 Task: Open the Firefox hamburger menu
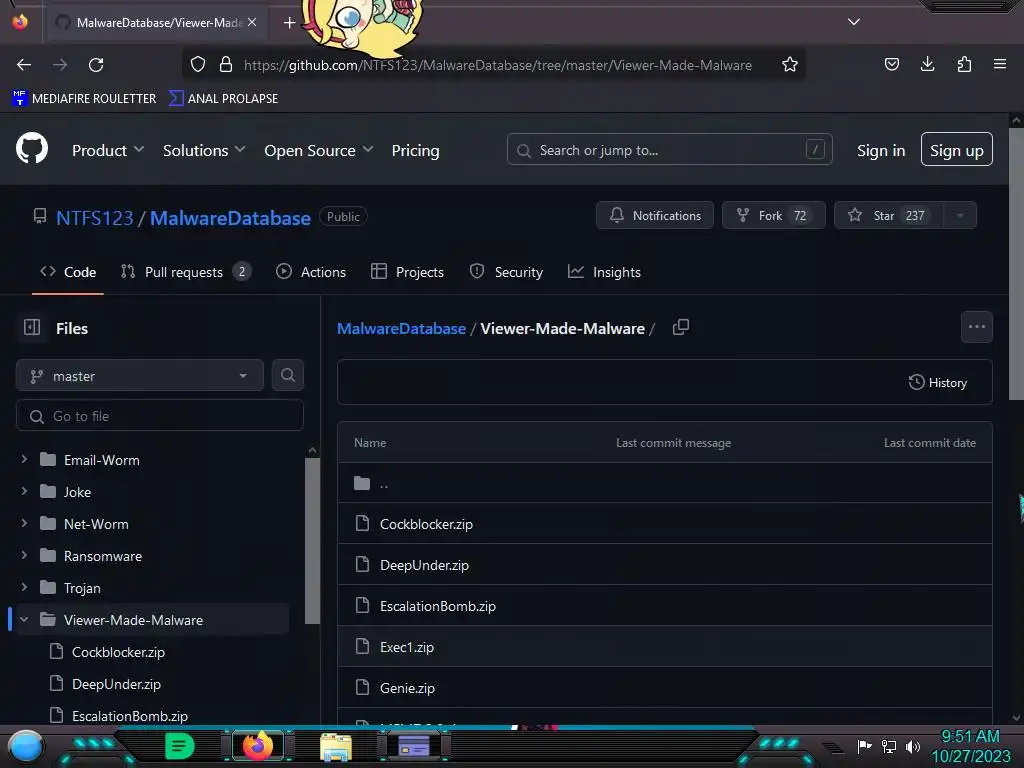click(x=1000, y=64)
